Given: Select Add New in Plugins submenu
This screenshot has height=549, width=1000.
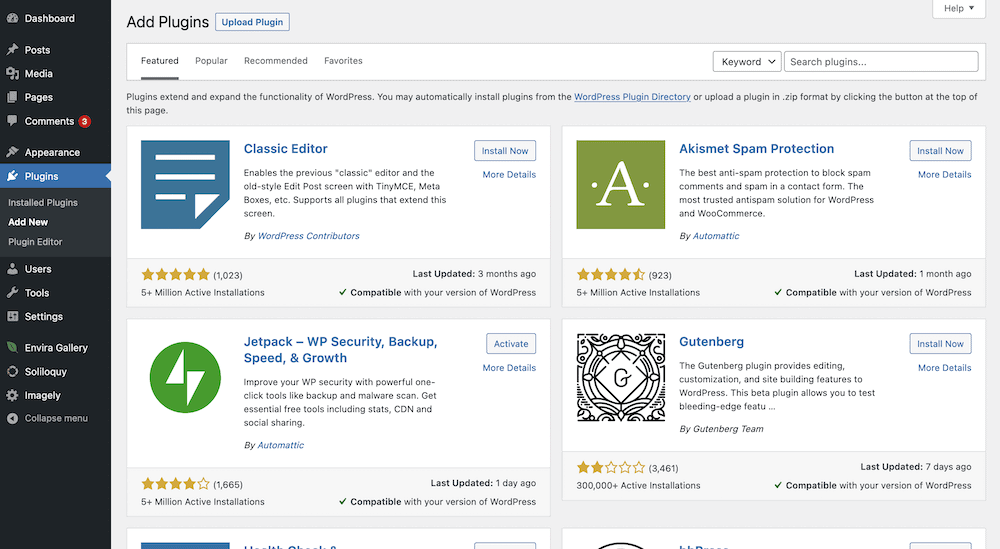Looking at the screenshot, I should coord(28,223).
